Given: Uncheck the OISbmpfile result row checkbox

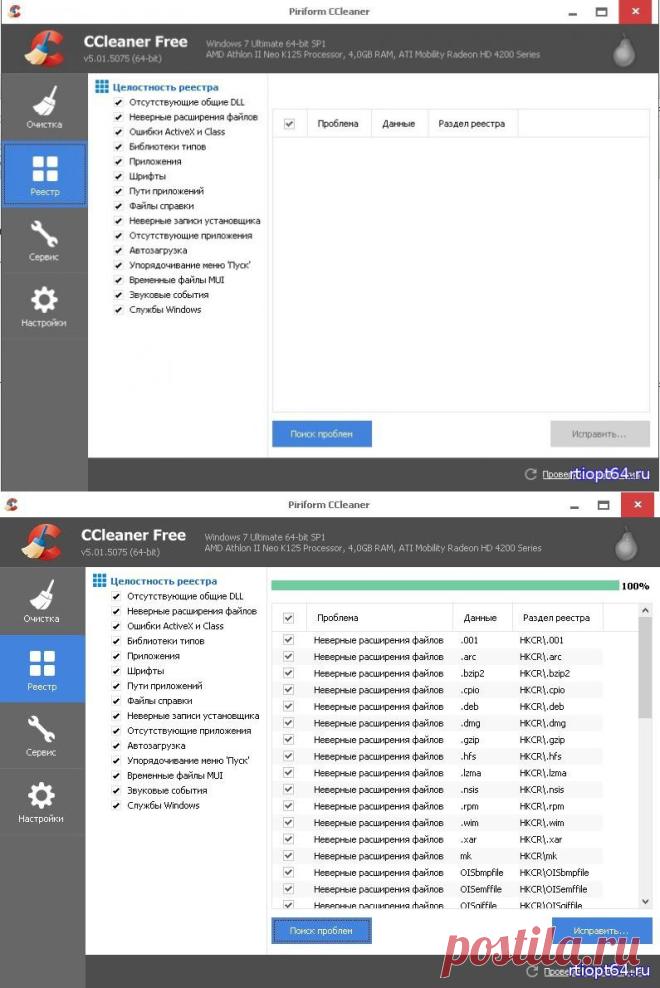Looking at the screenshot, I should (x=288, y=873).
